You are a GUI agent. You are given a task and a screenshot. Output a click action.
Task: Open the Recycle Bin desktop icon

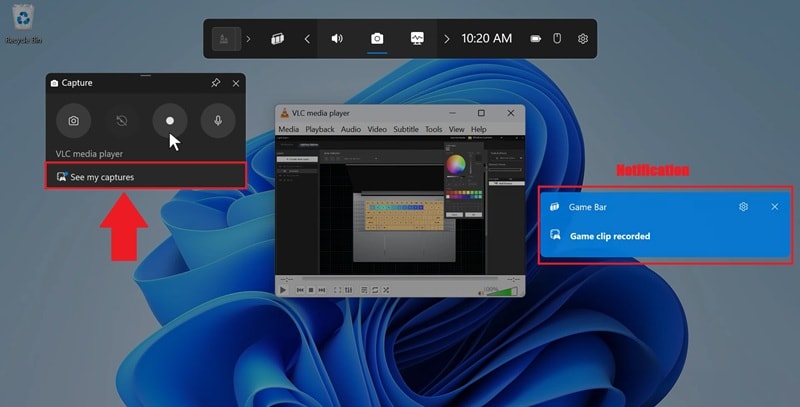point(23,24)
